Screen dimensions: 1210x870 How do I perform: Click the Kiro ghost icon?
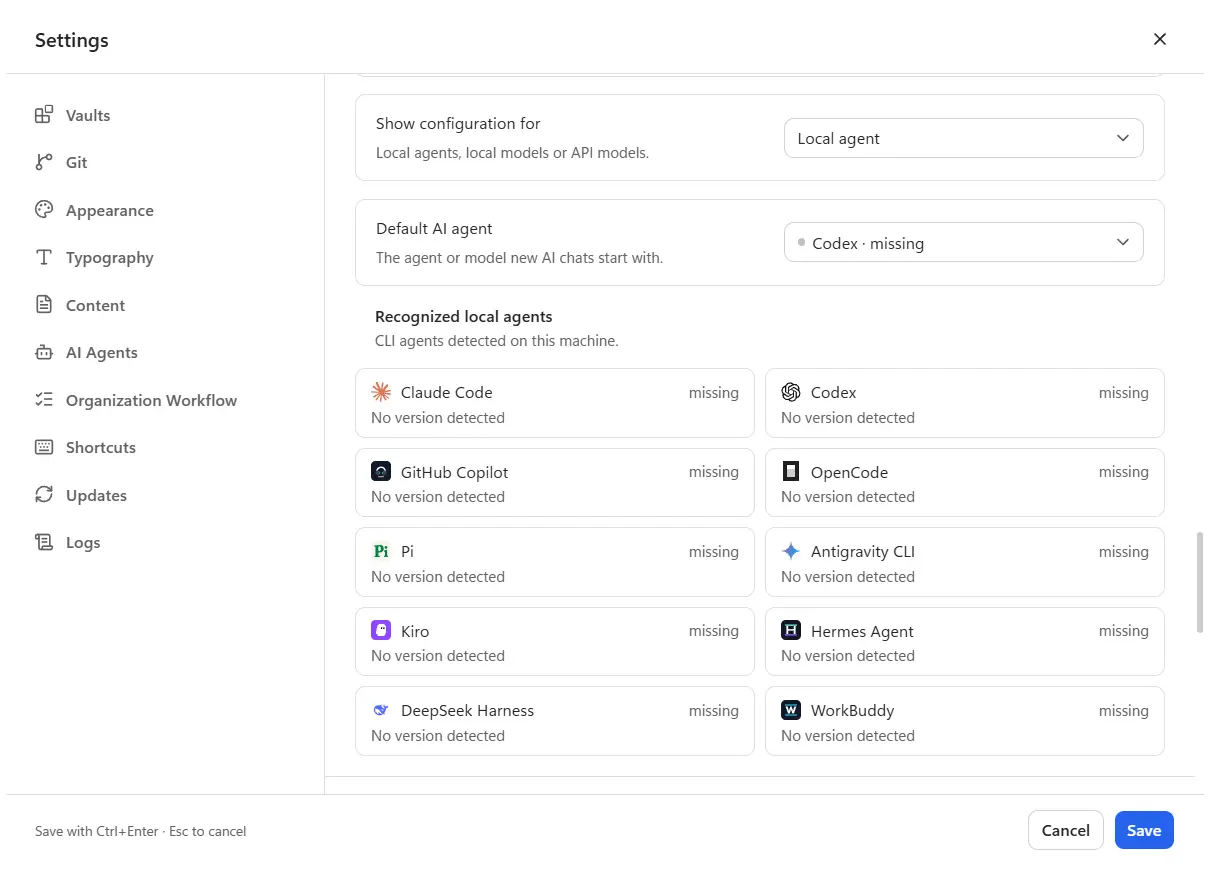[x=381, y=631]
